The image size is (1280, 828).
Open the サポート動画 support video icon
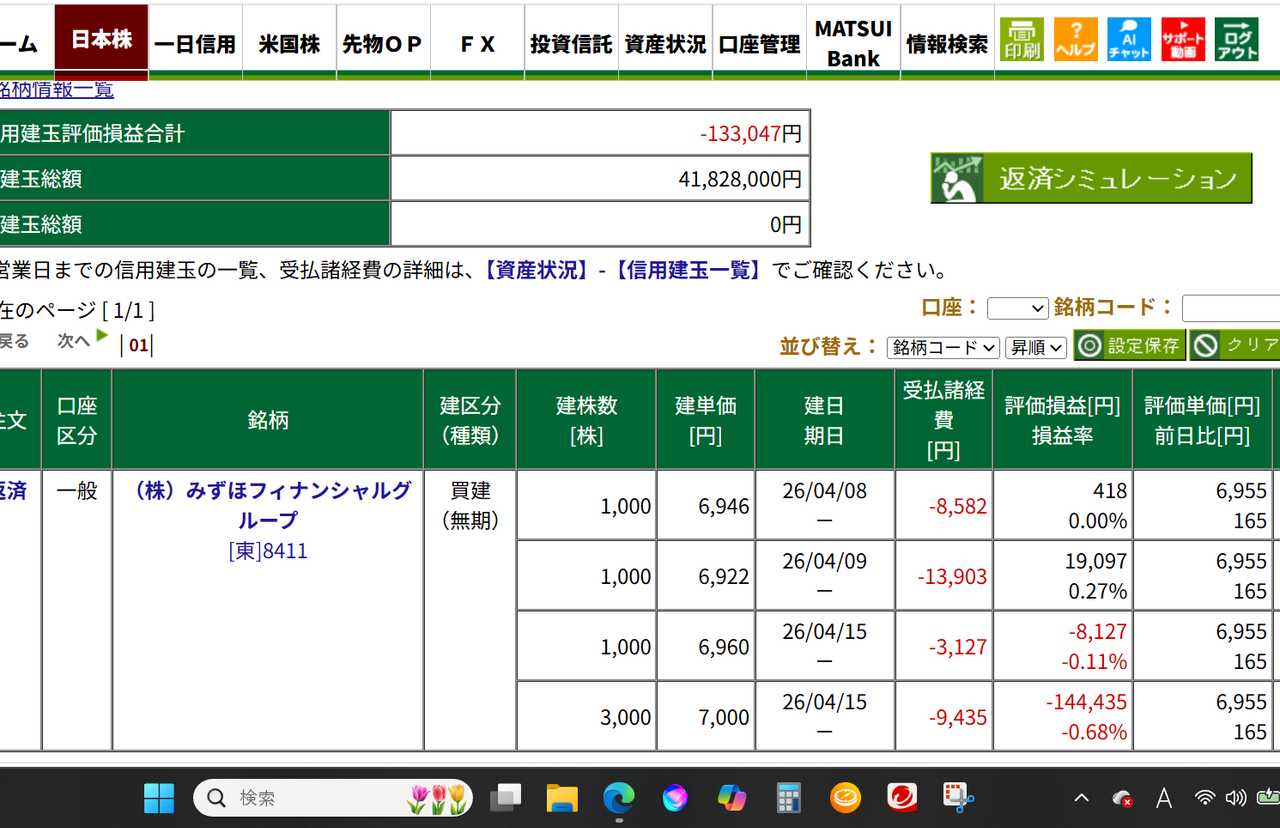pos(1183,39)
